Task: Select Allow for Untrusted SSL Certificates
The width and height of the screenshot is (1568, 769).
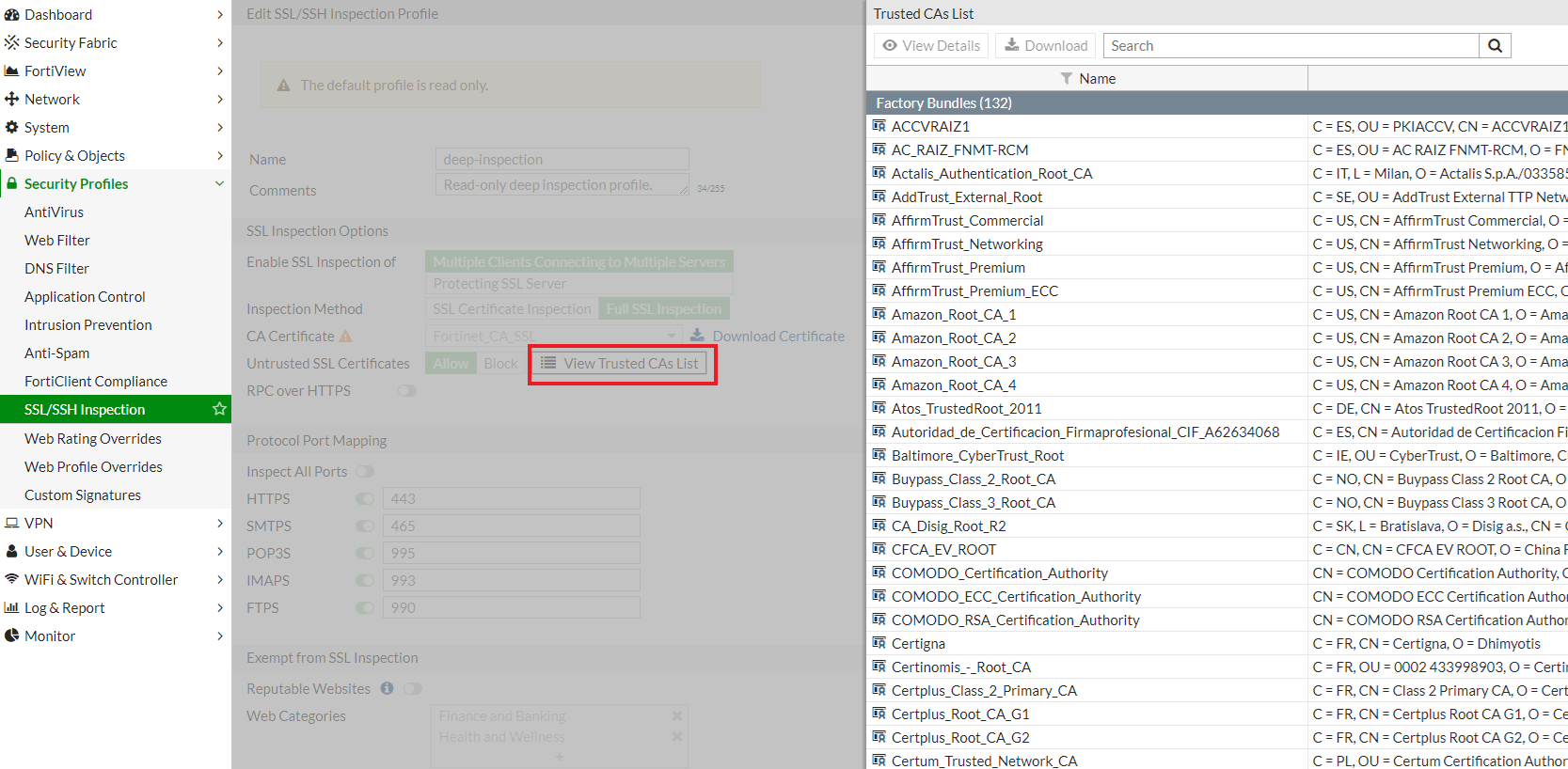Action: (x=451, y=364)
